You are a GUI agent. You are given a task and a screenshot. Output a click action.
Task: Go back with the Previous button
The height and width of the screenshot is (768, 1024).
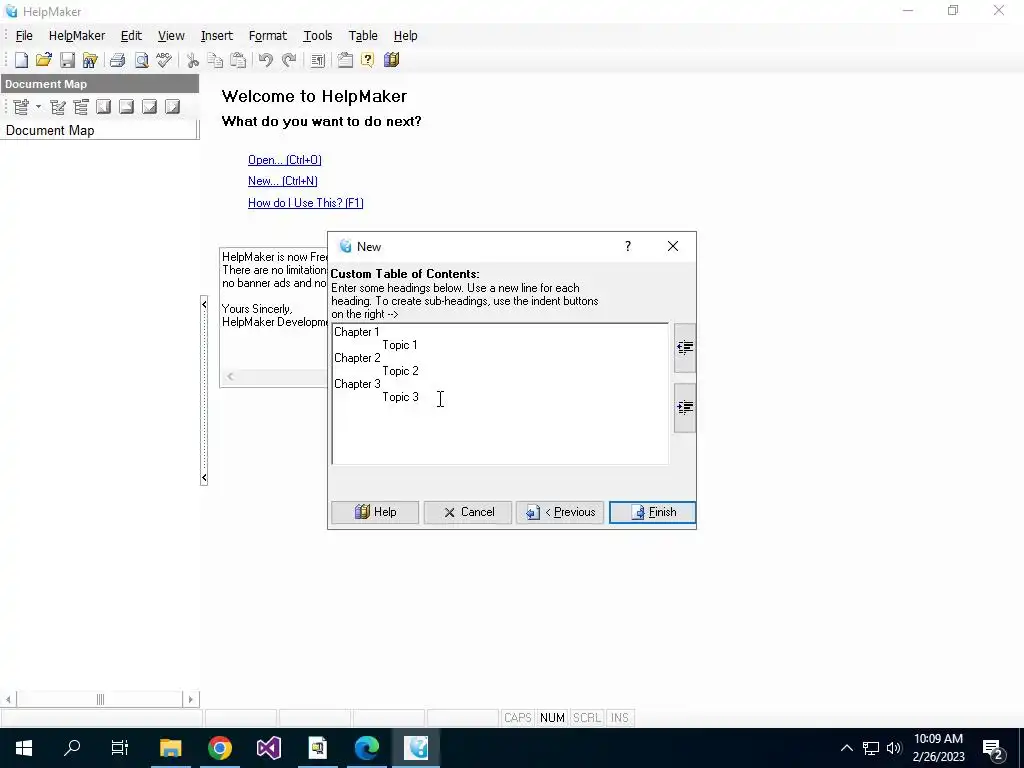click(x=560, y=513)
